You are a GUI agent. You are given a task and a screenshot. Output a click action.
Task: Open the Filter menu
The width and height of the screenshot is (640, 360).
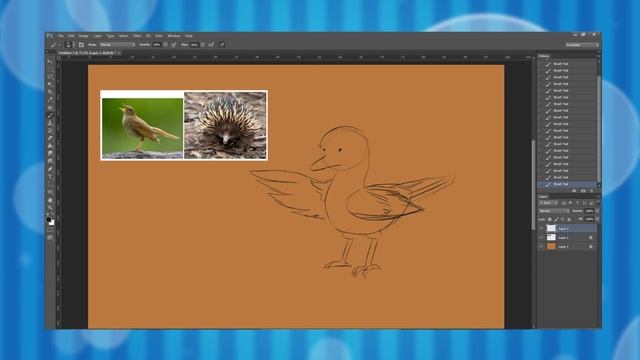(x=137, y=36)
